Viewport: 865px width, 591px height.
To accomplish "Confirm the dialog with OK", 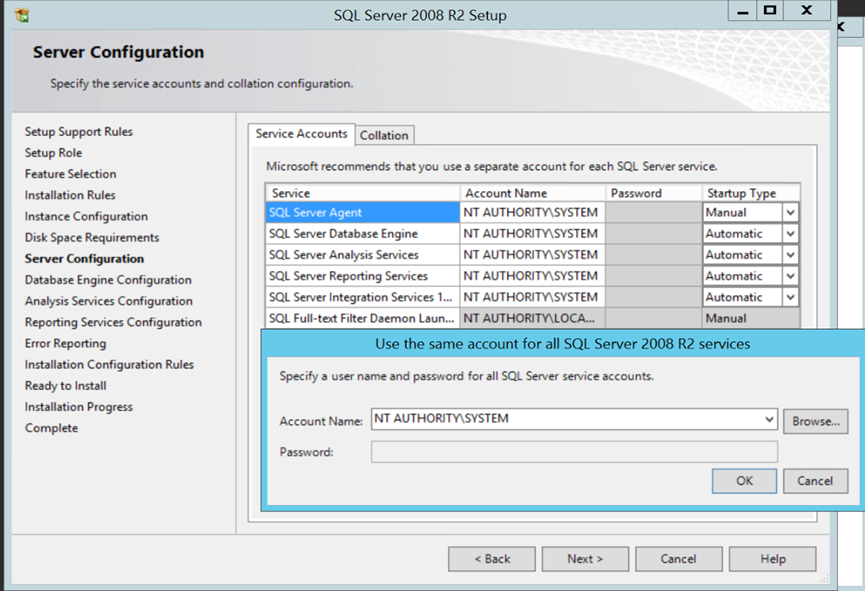I will point(744,481).
